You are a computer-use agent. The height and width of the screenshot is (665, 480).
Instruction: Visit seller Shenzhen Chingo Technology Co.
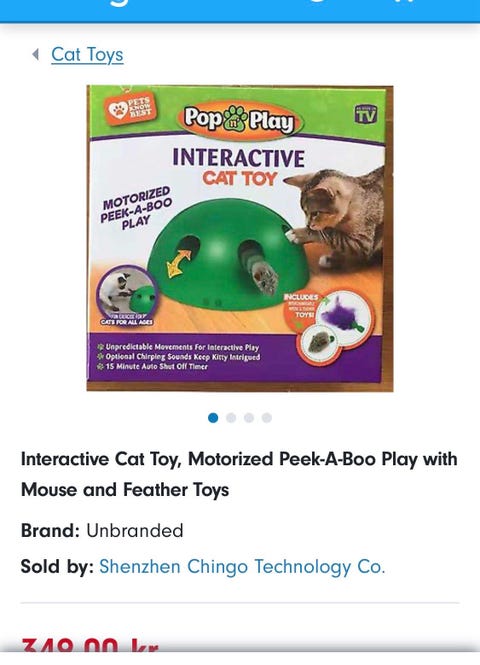(x=242, y=567)
